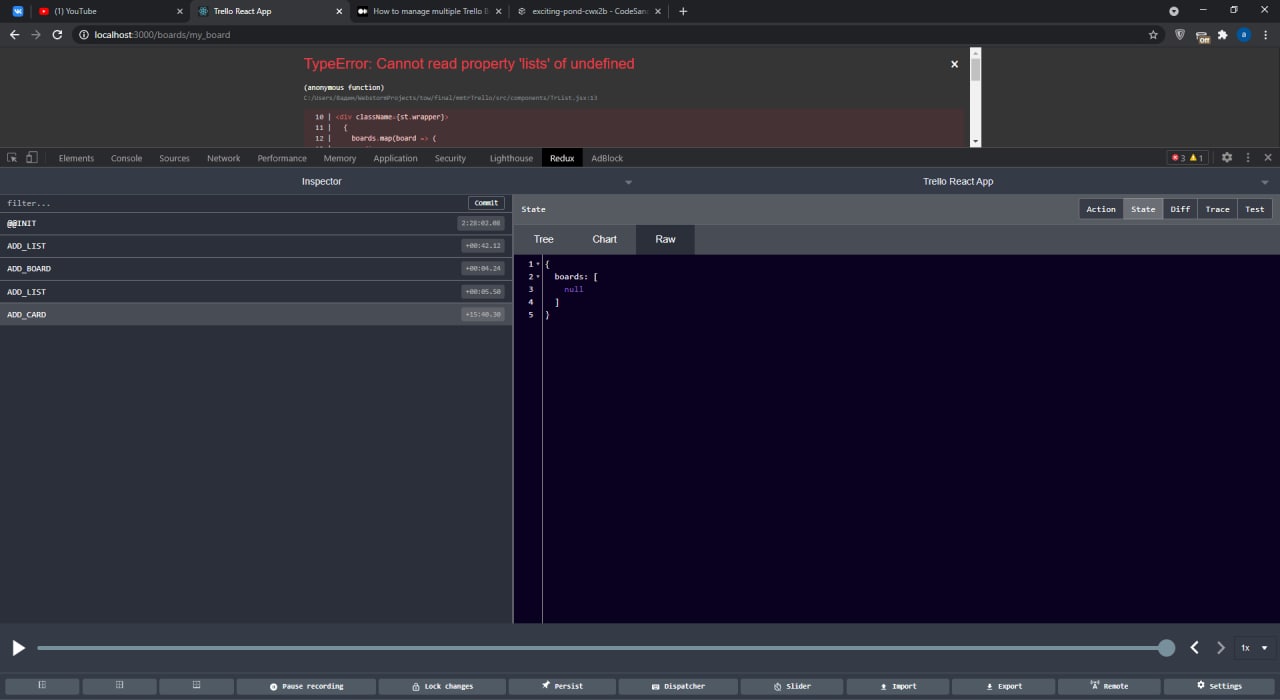Toggle Pause recording
Screen dimensions: 1280x700
click(x=306, y=686)
